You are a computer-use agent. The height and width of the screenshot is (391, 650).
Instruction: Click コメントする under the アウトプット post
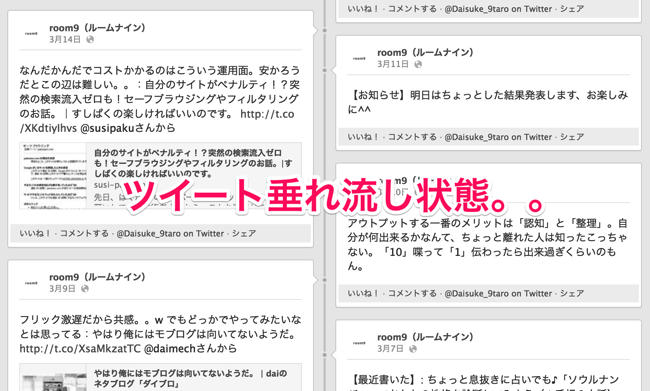coord(412,294)
